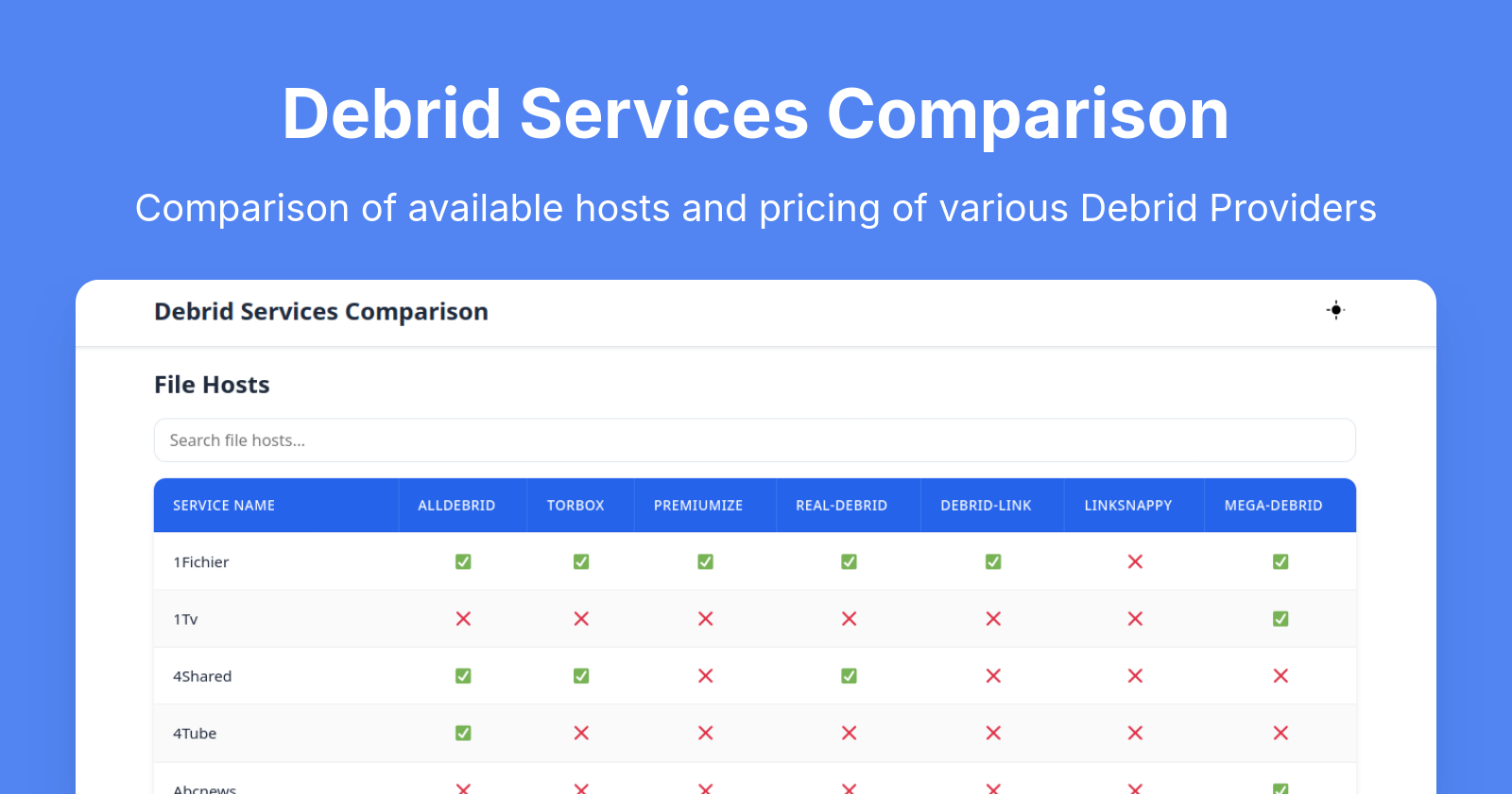Click 4Shared's Premiumize red cross
Image resolution: width=1512 pixels, height=794 pixels.
point(705,676)
